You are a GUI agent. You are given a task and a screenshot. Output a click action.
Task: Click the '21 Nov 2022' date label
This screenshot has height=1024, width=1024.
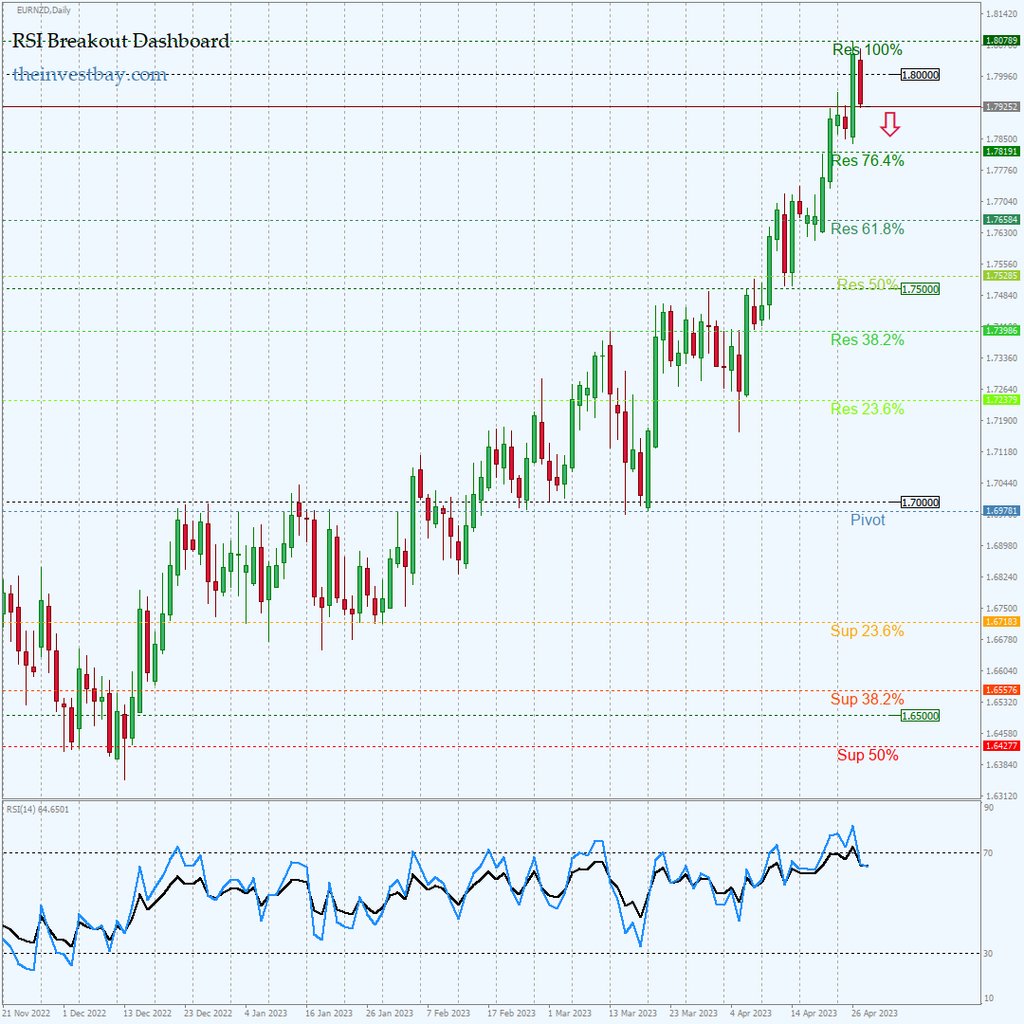26,1014
